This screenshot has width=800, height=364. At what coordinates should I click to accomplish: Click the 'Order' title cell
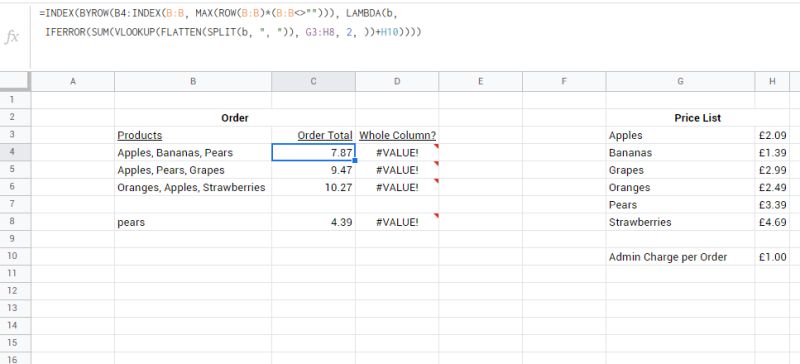[x=235, y=118]
